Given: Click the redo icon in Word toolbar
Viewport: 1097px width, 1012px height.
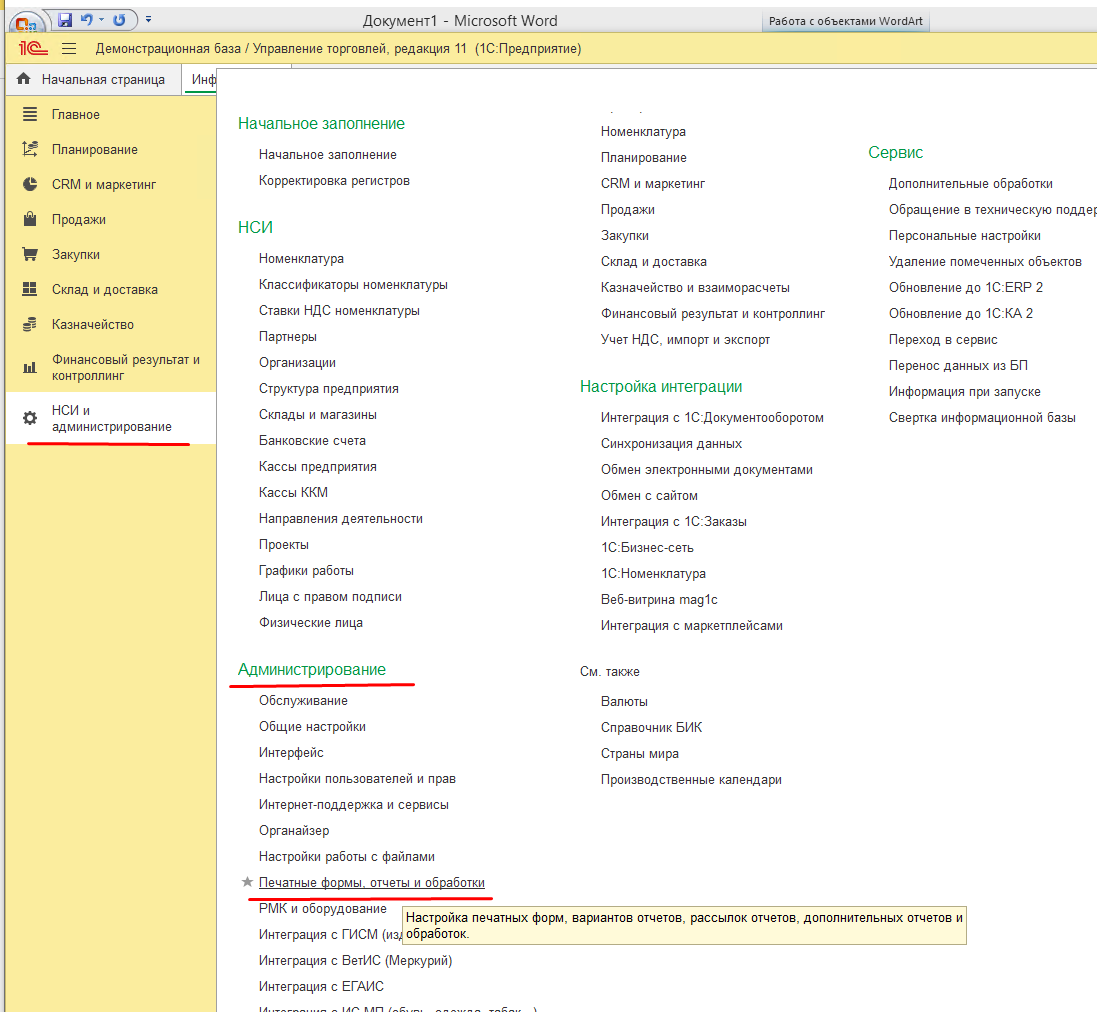Looking at the screenshot, I should pos(120,20).
